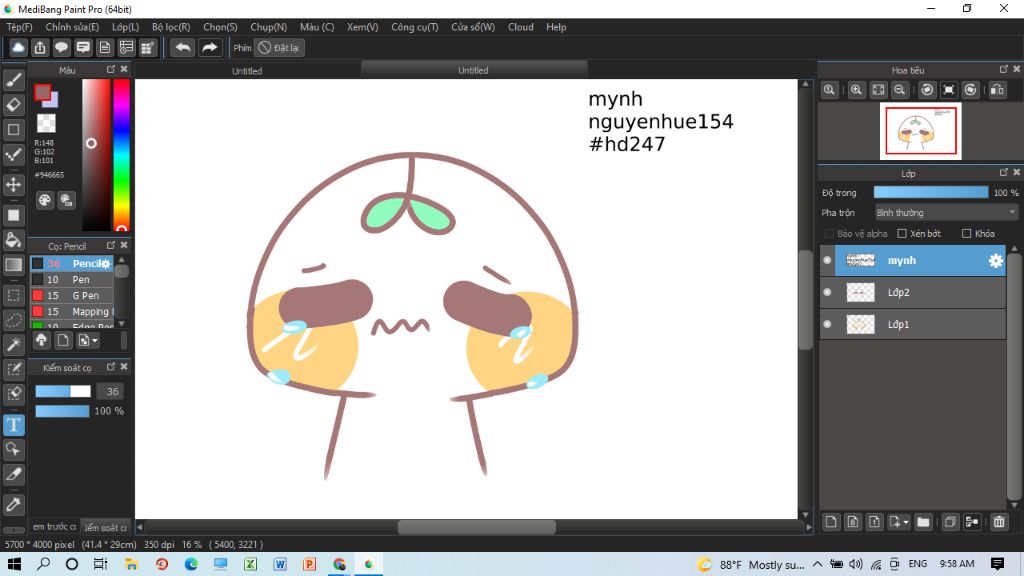Zoom in using navigator icon
This screenshot has height=576, width=1024.
pyautogui.click(x=856, y=90)
